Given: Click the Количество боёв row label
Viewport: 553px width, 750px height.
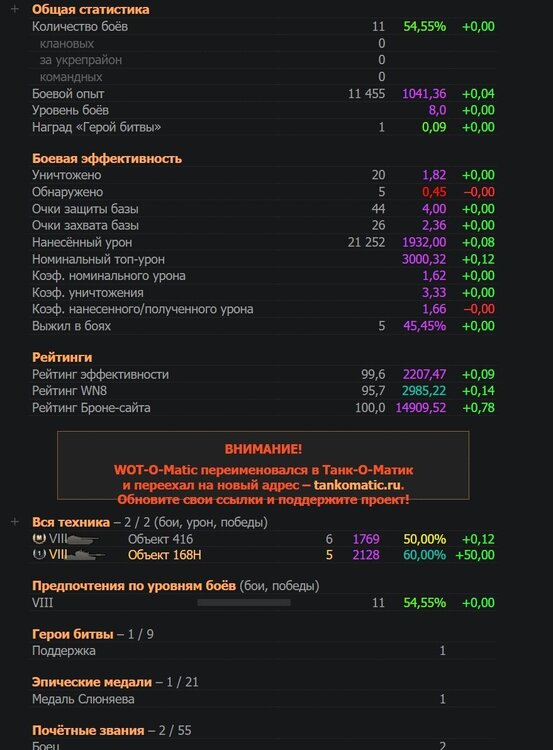Looking at the screenshot, I should 80,26.
